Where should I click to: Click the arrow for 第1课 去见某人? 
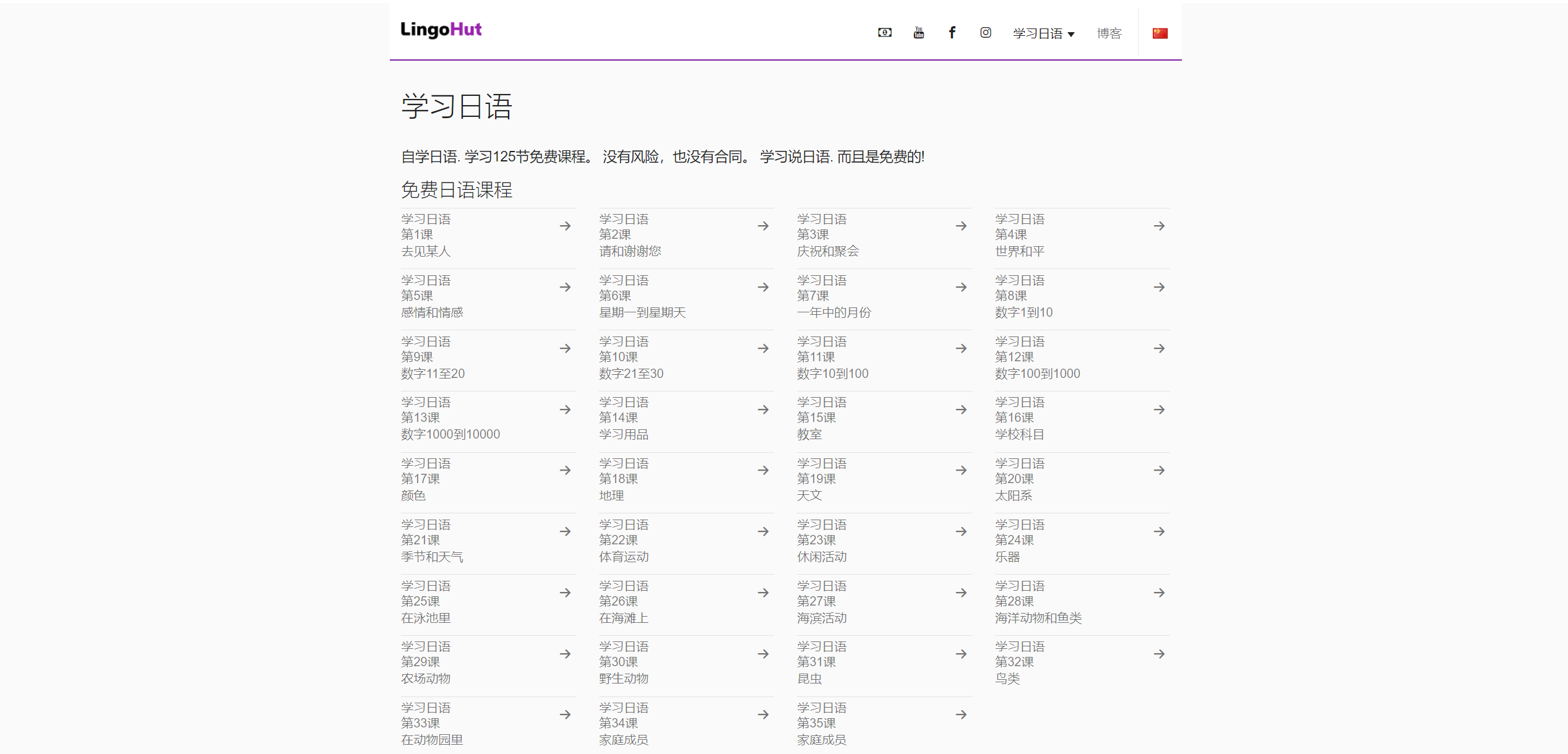[x=565, y=226]
